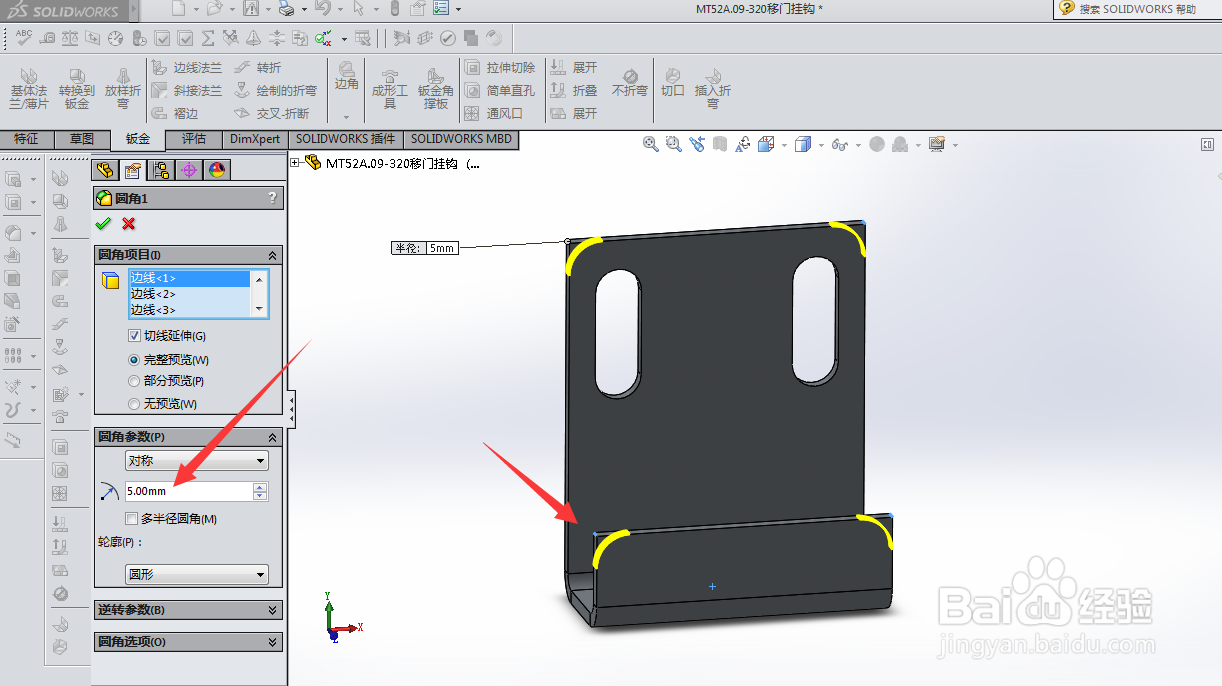
Task: Enable 多半径圆角 checkbox
Action: point(131,519)
